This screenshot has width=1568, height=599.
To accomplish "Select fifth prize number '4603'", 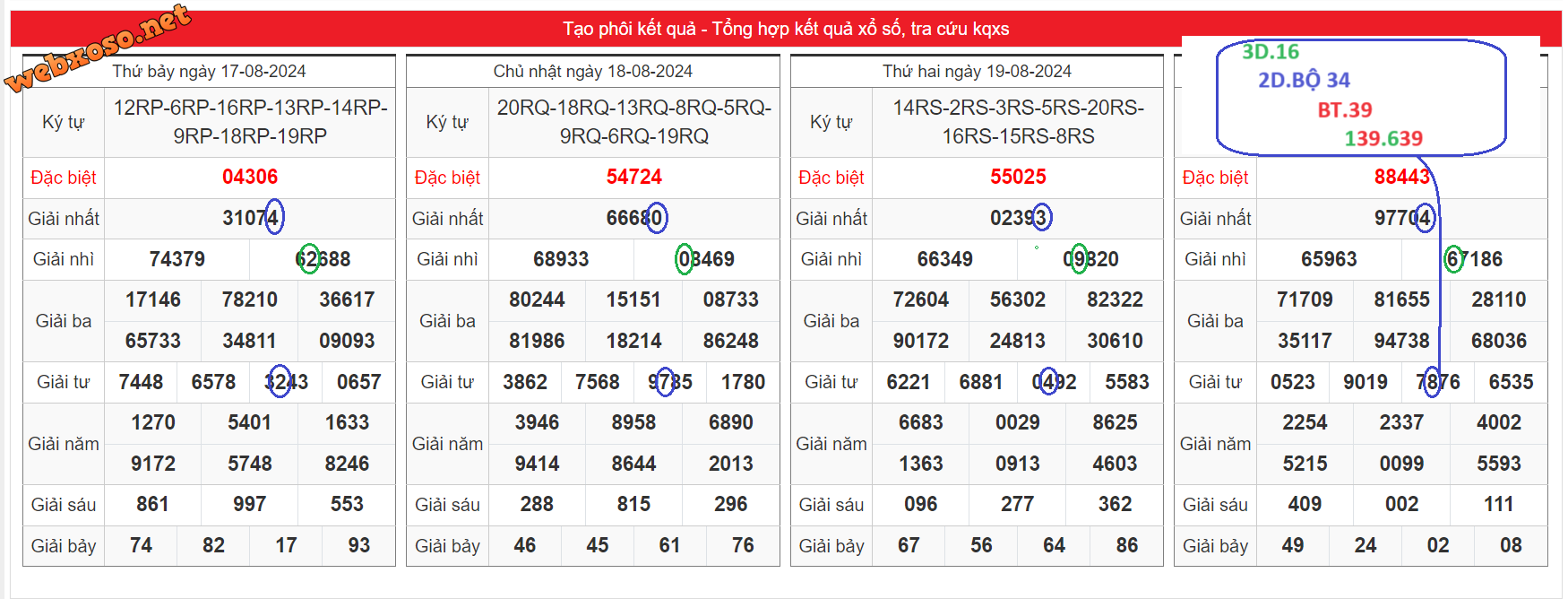I will 1115,464.
